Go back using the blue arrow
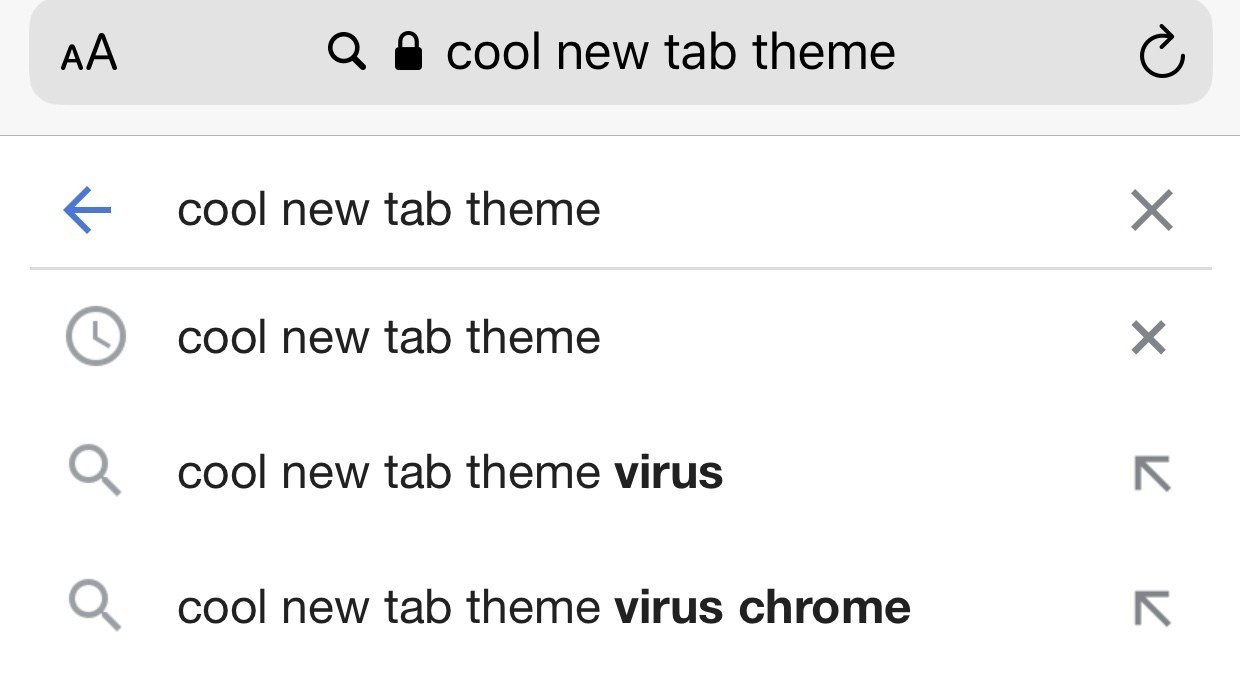Screen dimensions: 1240x675 (88, 211)
